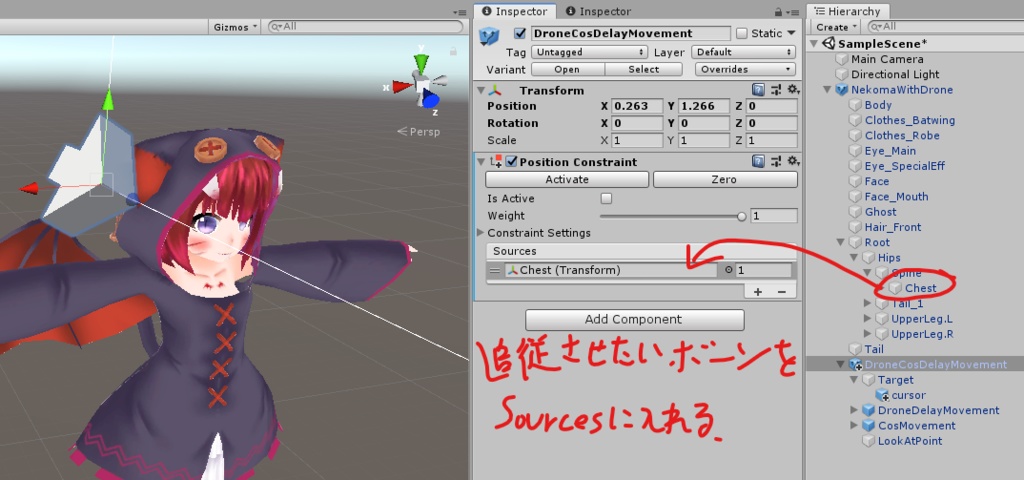Expand UpperLeg.L in Hierarchy
The image size is (1024, 480).
(867, 318)
